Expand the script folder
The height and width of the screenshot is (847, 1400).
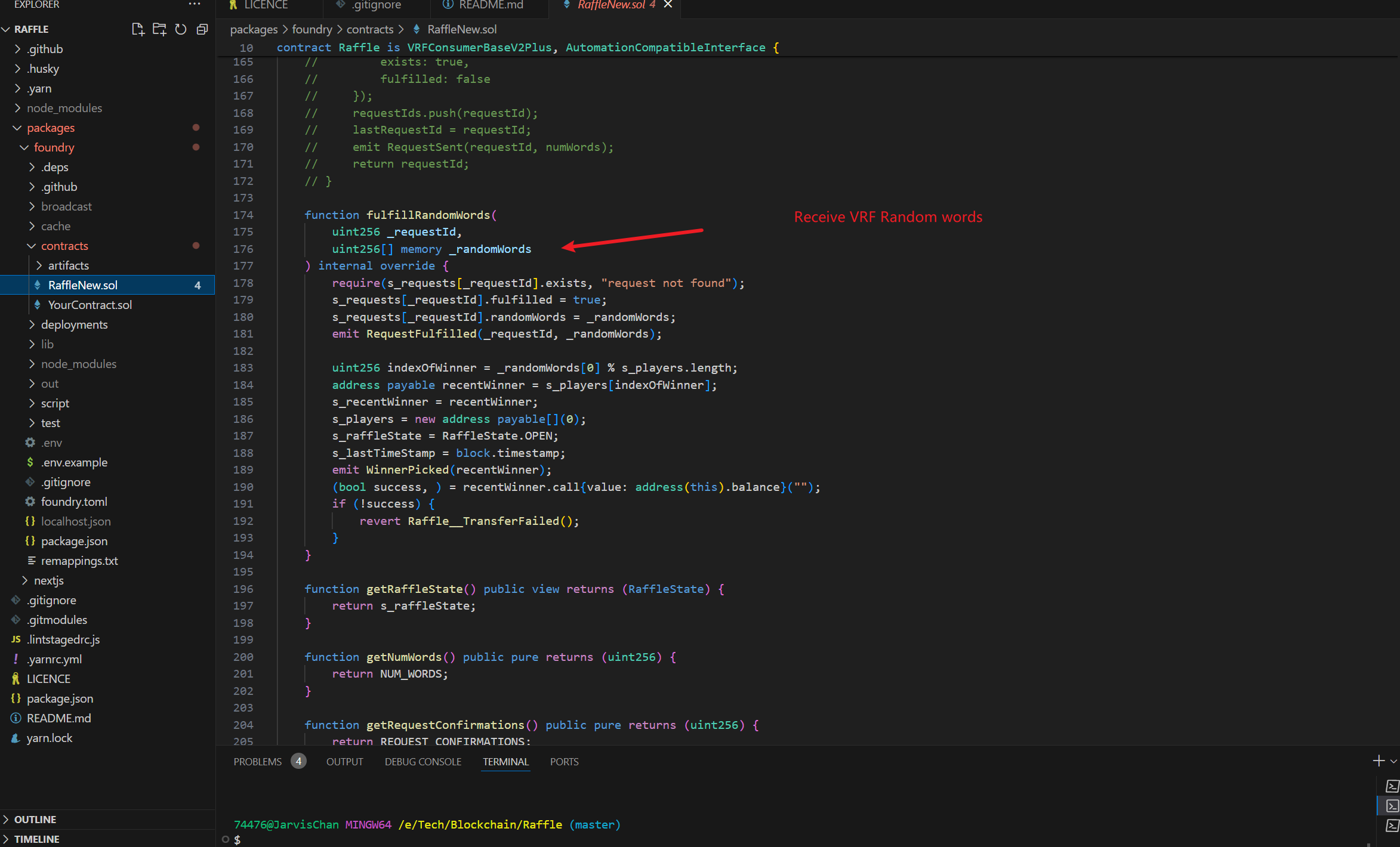pos(107,403)
